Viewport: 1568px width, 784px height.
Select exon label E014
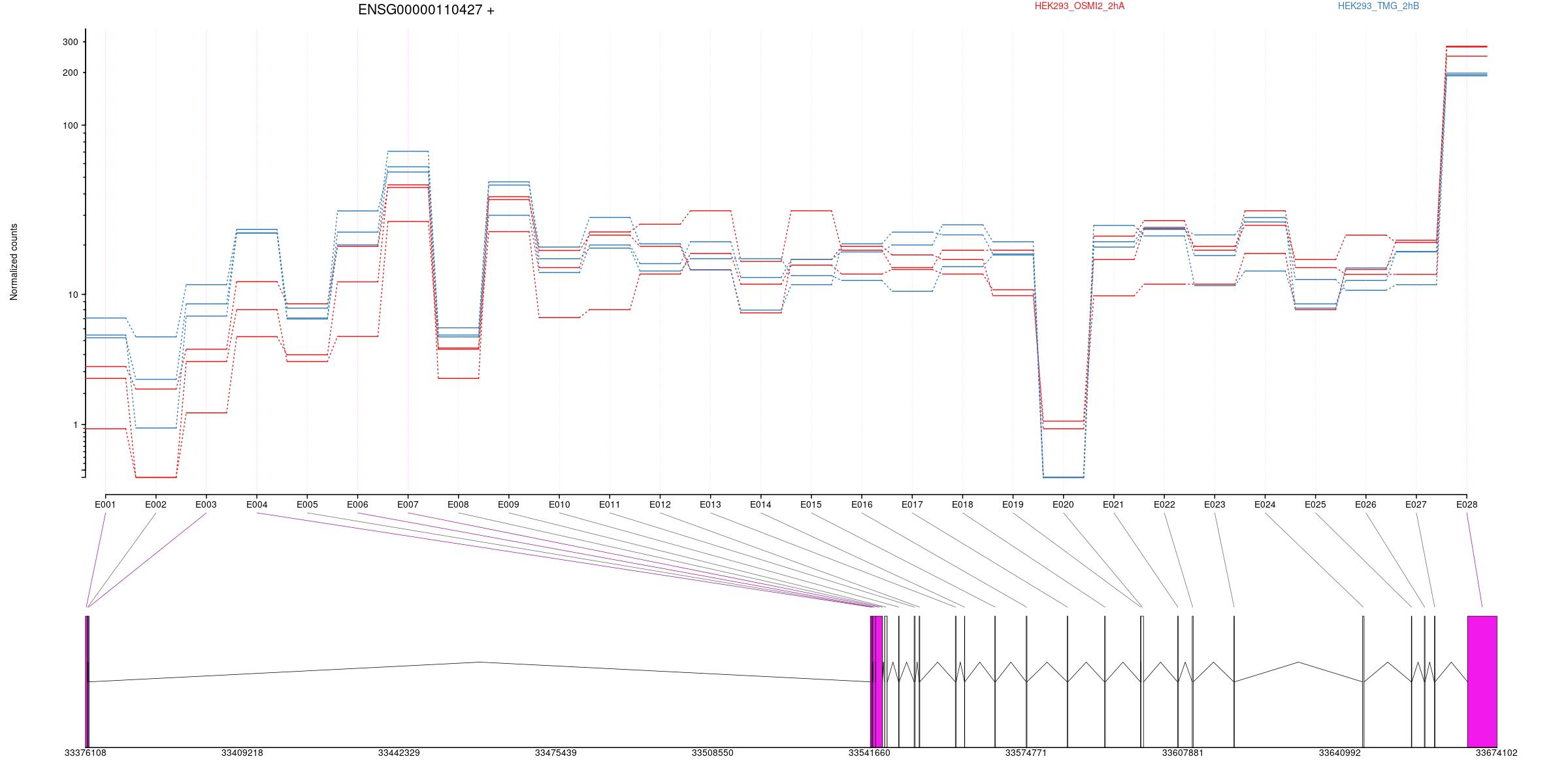pos(760,504)
